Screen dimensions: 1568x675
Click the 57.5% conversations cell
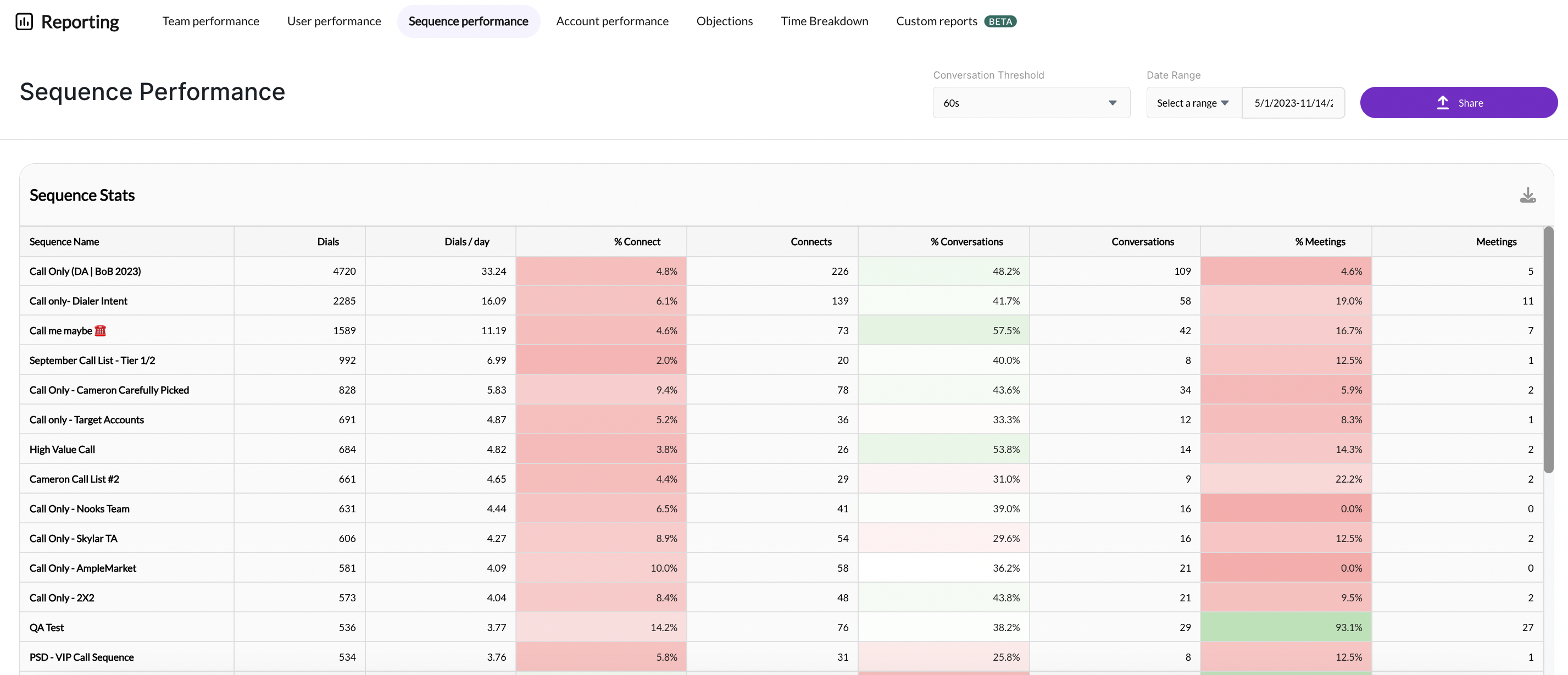(944, 331)
